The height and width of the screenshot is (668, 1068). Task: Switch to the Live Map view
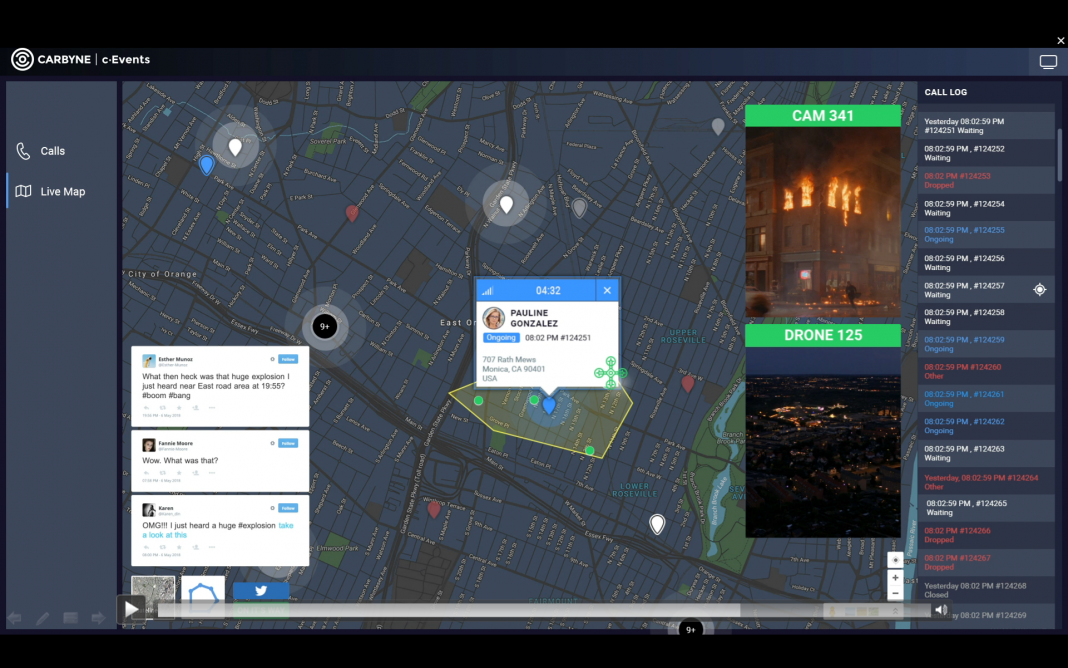pos(62,191)
